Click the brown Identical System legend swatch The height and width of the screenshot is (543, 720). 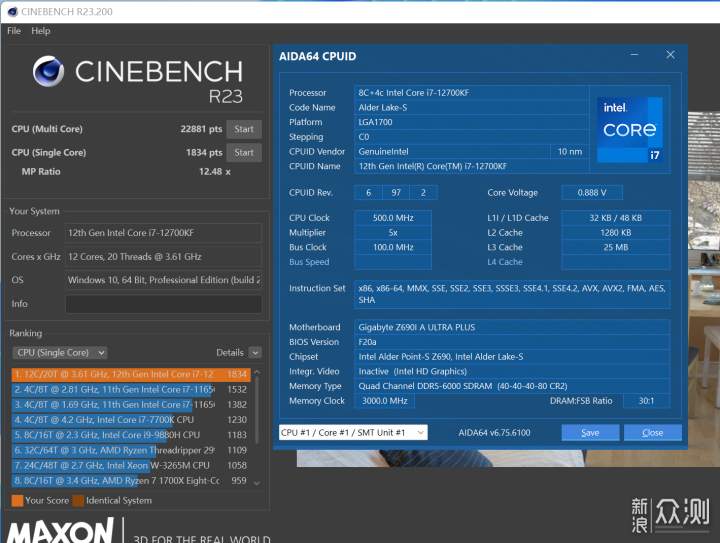[79, 500]
